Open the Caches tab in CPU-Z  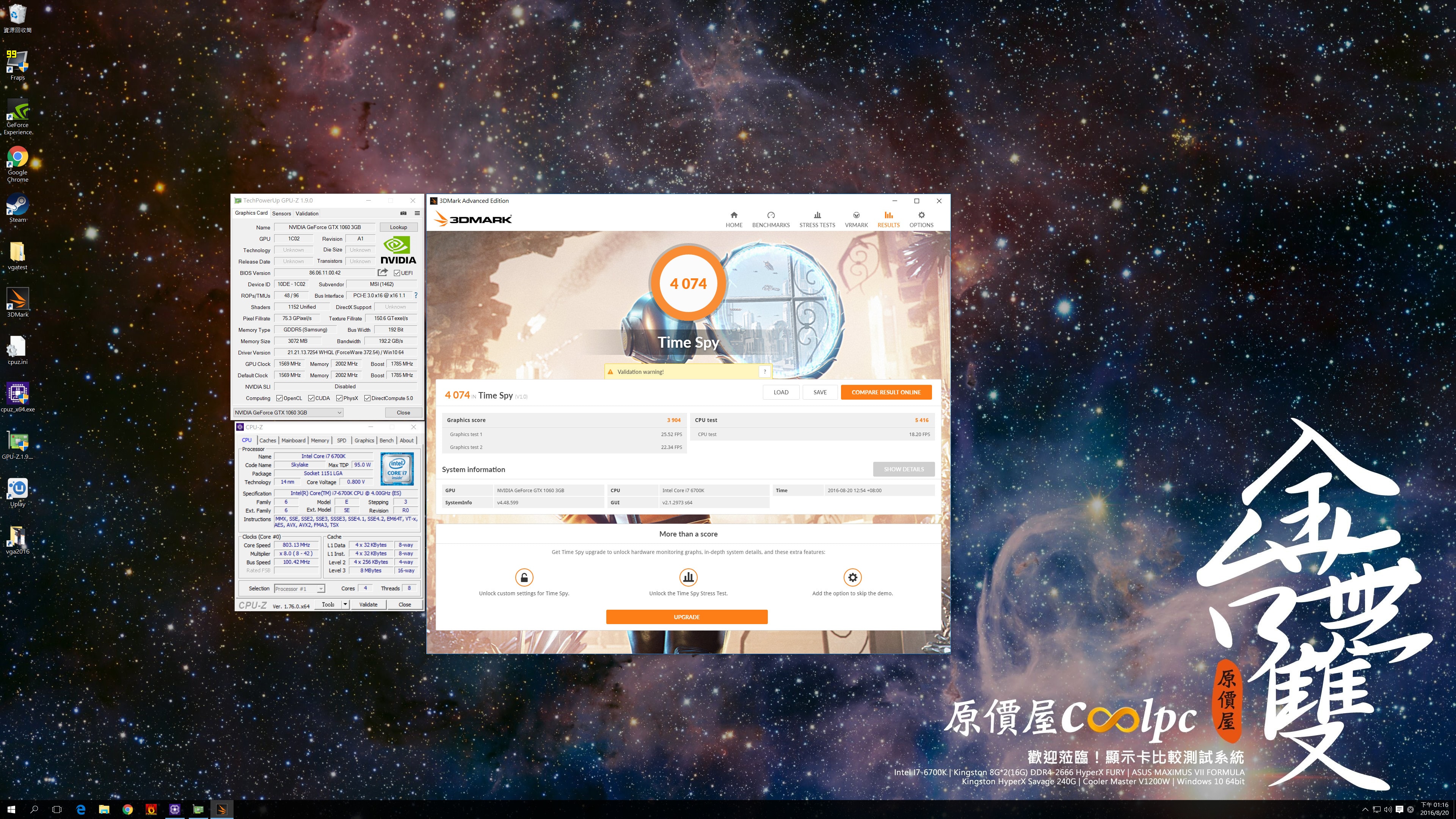(x=268, y=440)
